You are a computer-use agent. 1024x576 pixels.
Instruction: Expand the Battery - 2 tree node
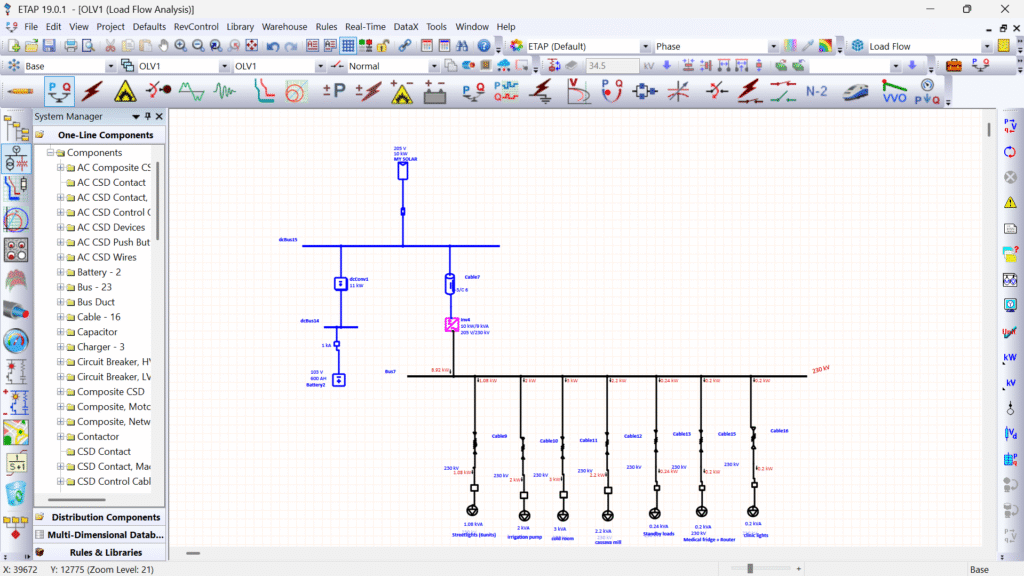tap(60, 272)
